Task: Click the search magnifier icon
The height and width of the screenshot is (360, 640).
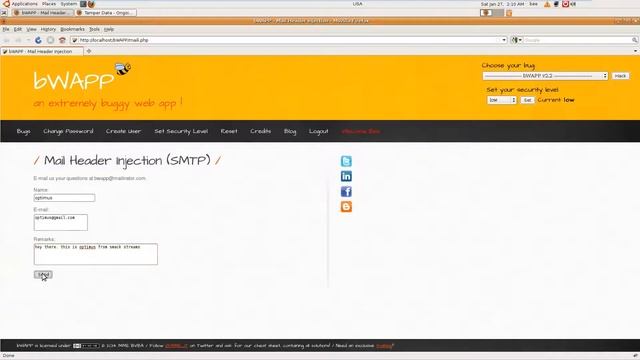Action: point(634,40)
